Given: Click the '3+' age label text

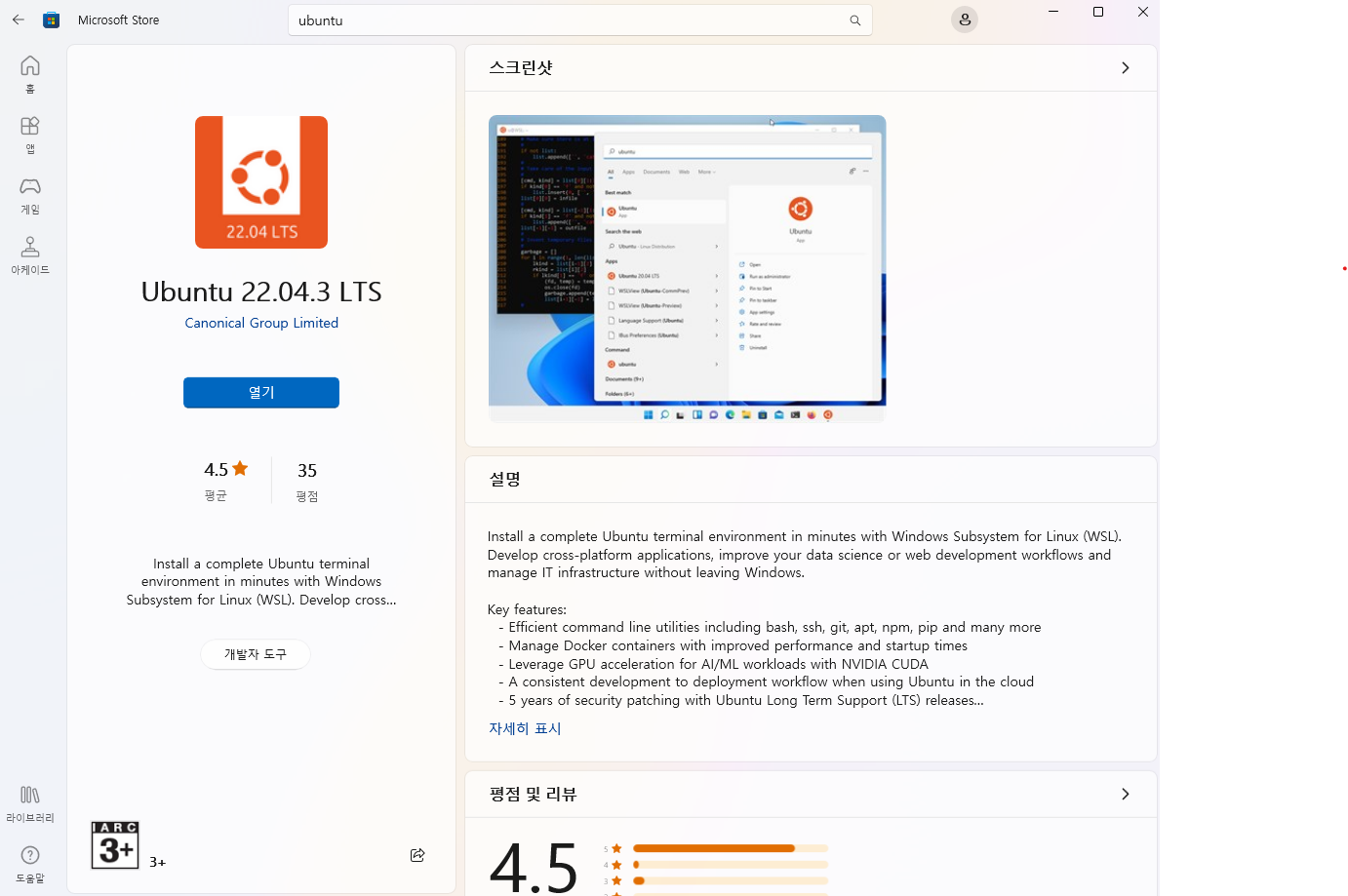Looking at the screenshot, I should pyautogui.click(x=158, y=862).
